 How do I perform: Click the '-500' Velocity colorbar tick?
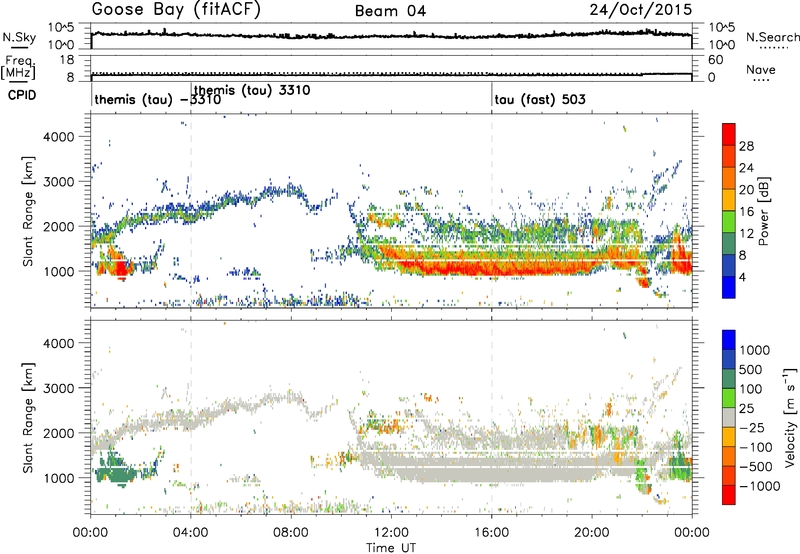pos(756,466)
